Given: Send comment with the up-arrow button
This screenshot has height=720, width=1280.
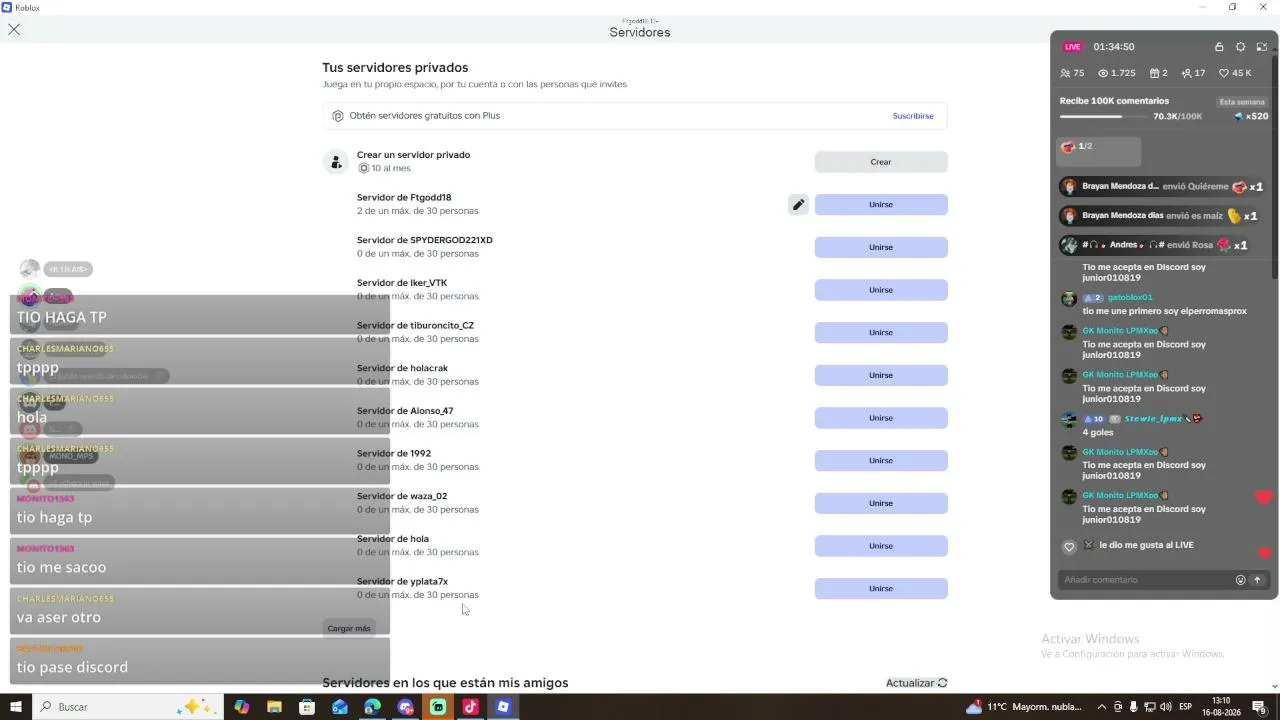Looking at the screenshot, I should [1257, 580].
